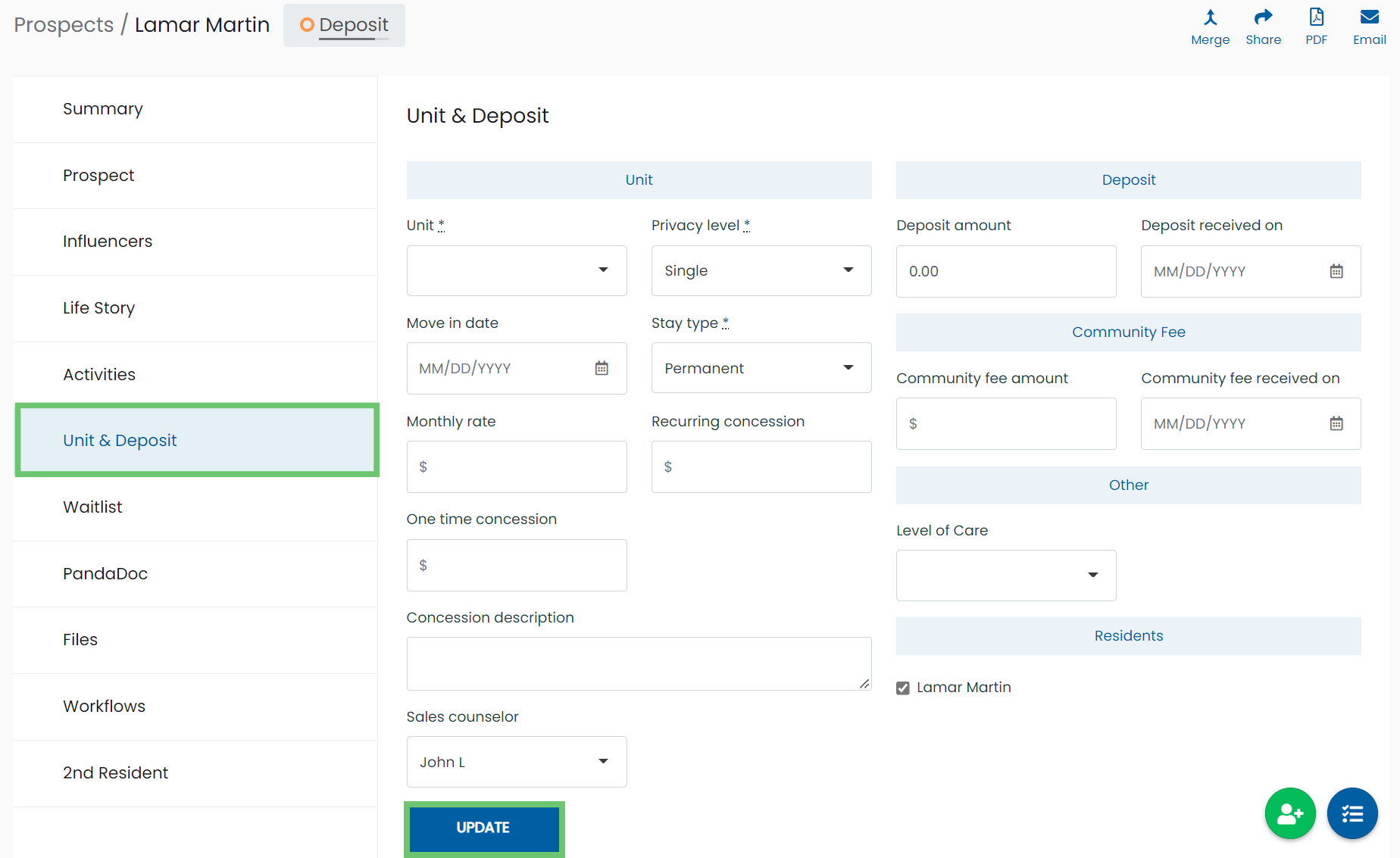1400x858 pixels.
Task: Open the Influencers section
Action: coord(195,242)
